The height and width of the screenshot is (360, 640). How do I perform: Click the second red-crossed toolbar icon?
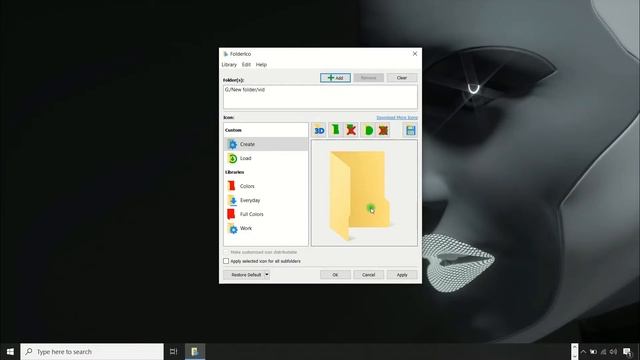(x=383, y=130)
